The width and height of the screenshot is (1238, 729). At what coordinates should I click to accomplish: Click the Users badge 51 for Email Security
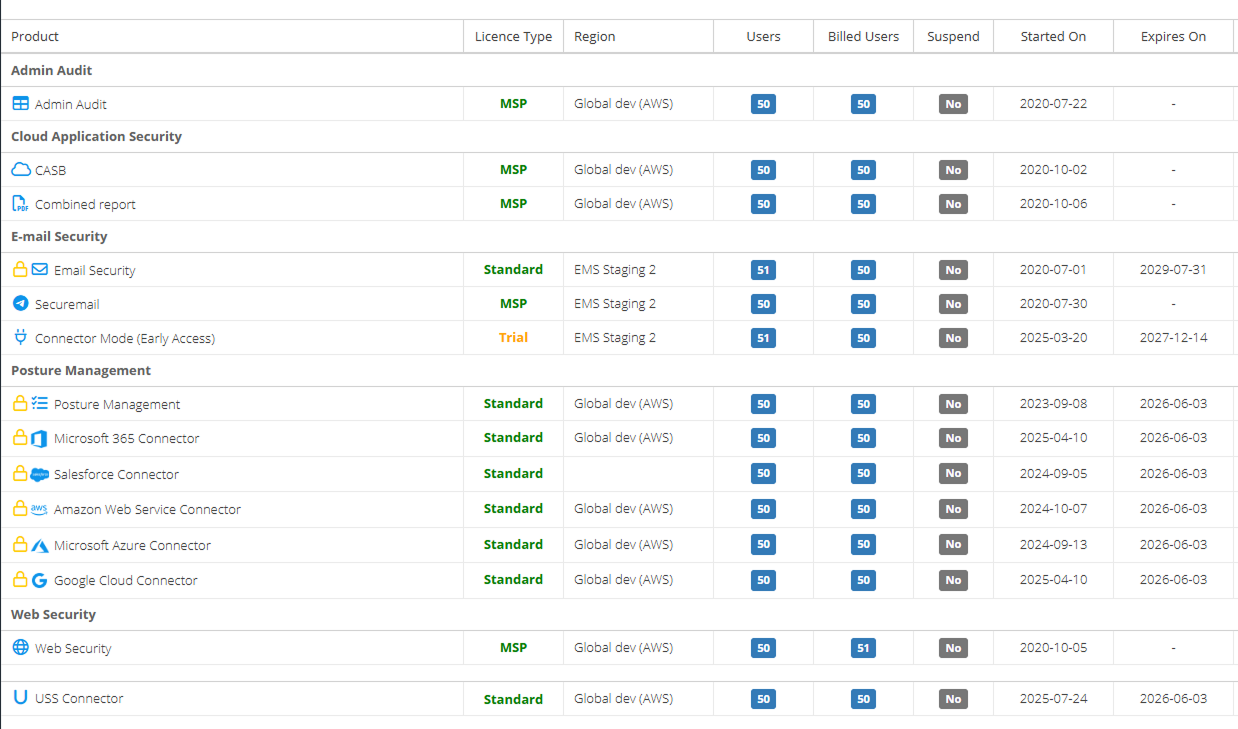pyautogui.click(x=763, y=270)
